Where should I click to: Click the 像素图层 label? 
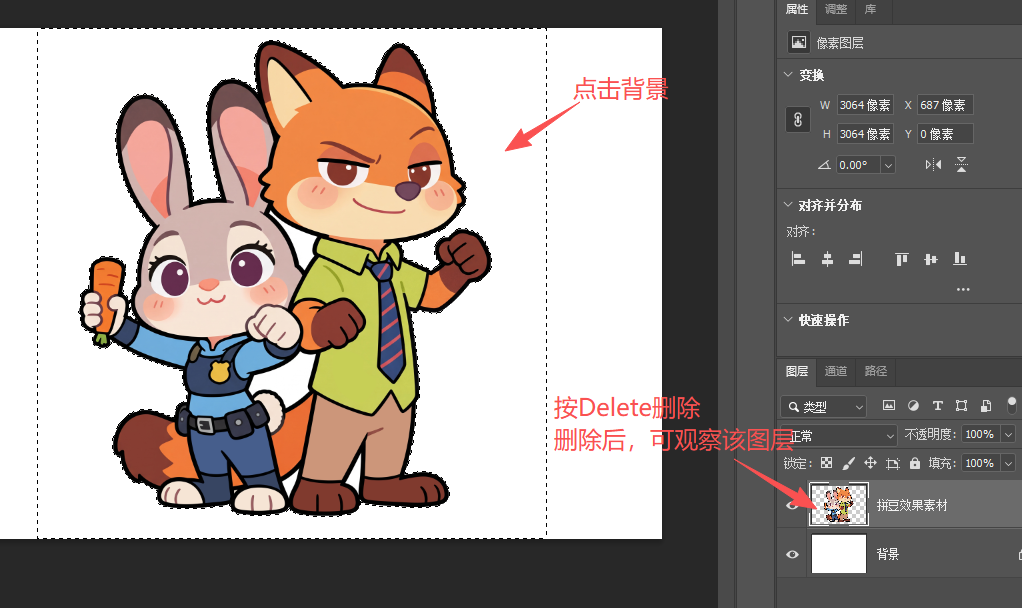[x=840, y=43]
